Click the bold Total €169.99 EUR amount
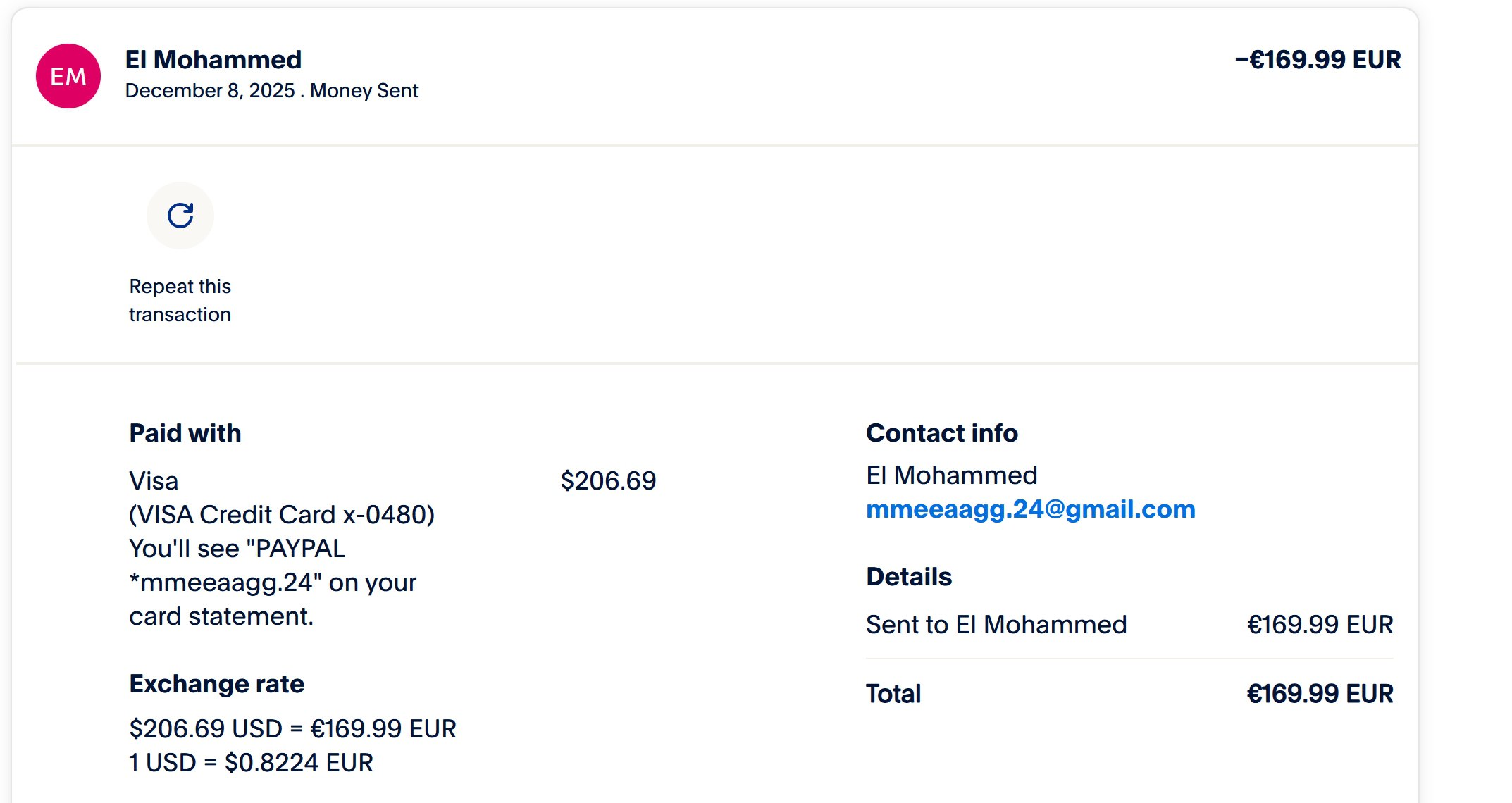1512x803 pixels. pyautogui.click(x=1320, y=694)
